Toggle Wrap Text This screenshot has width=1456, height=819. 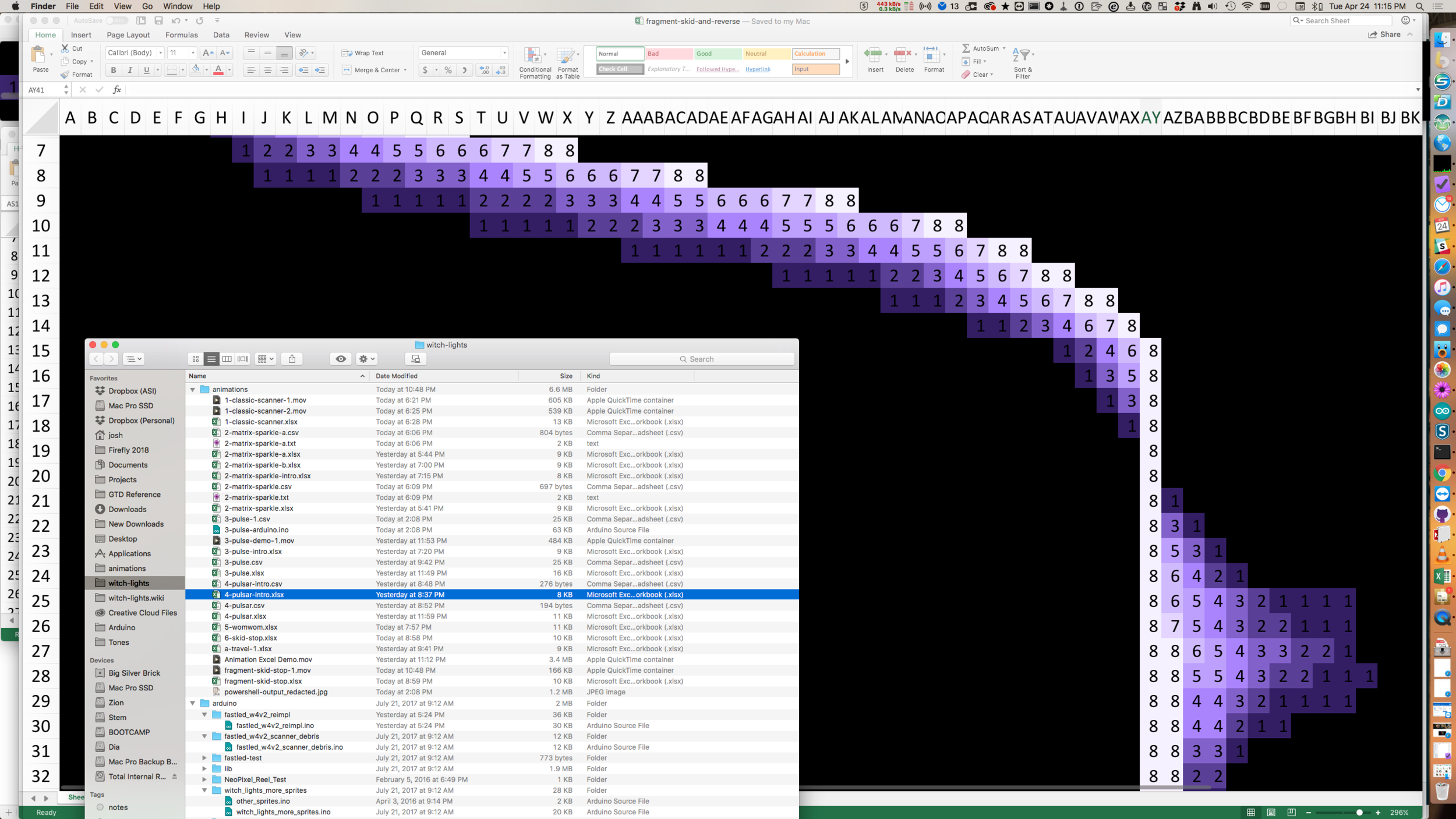point(363,53)
